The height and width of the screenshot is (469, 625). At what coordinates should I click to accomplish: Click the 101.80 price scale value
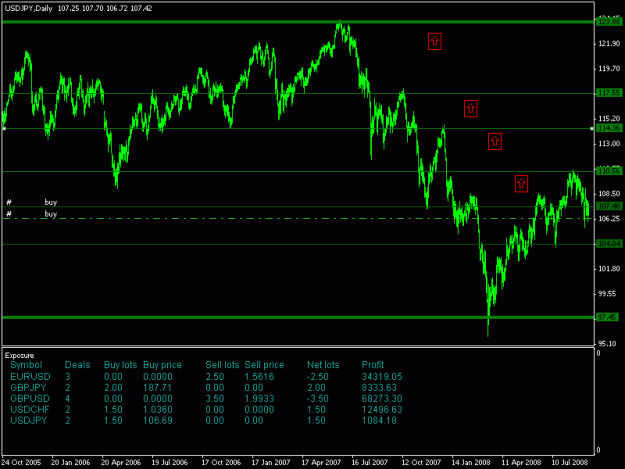[609, 269]
